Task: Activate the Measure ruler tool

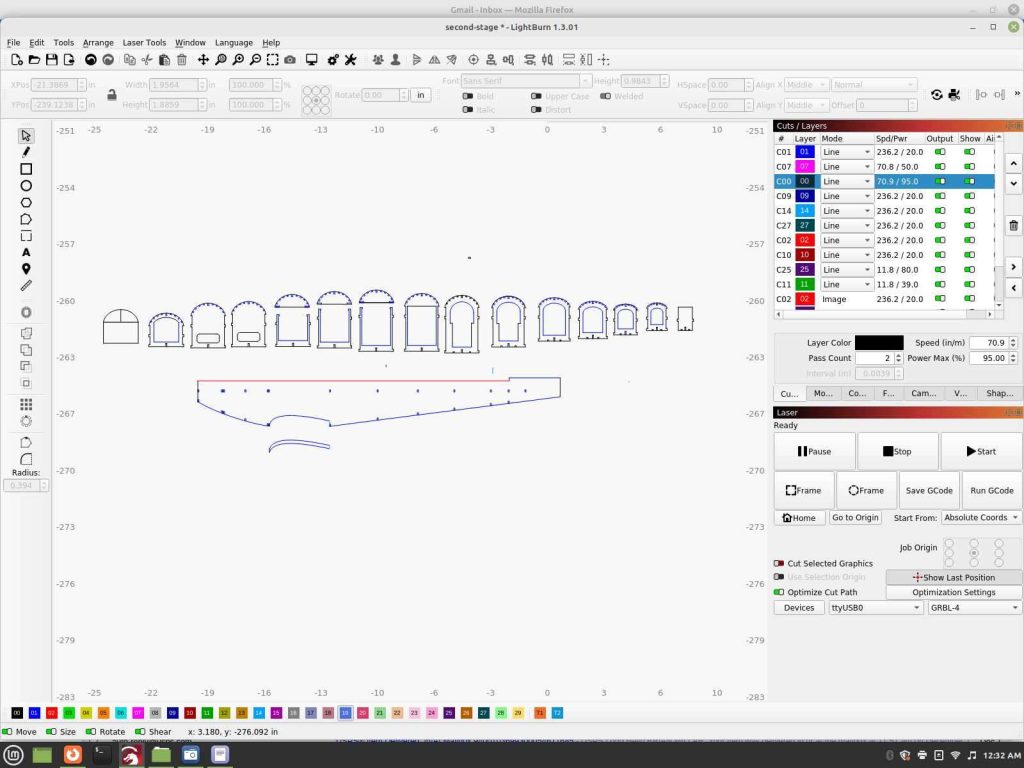Action: (x=26, y=286)
